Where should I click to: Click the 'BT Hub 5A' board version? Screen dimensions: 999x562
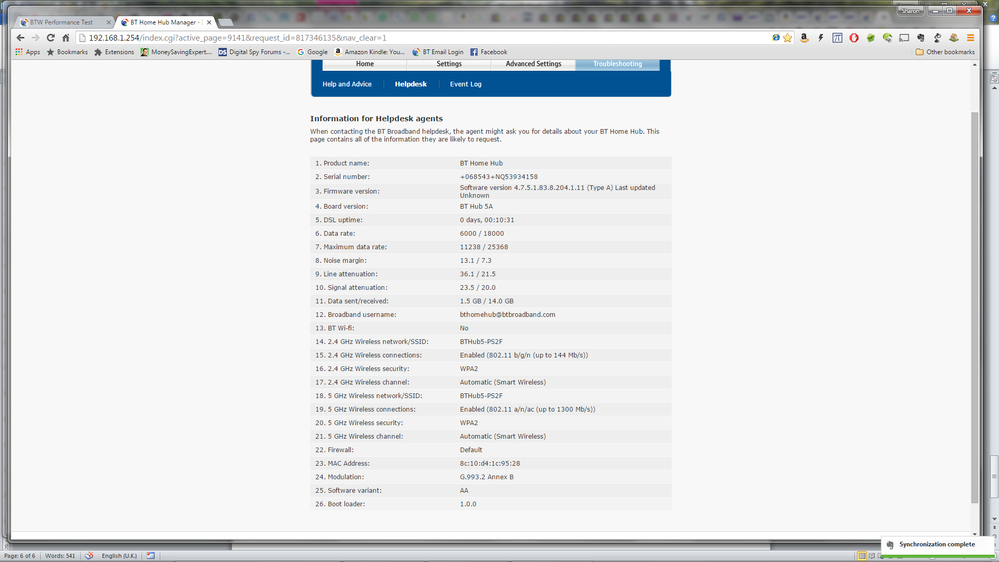[476, 206]
